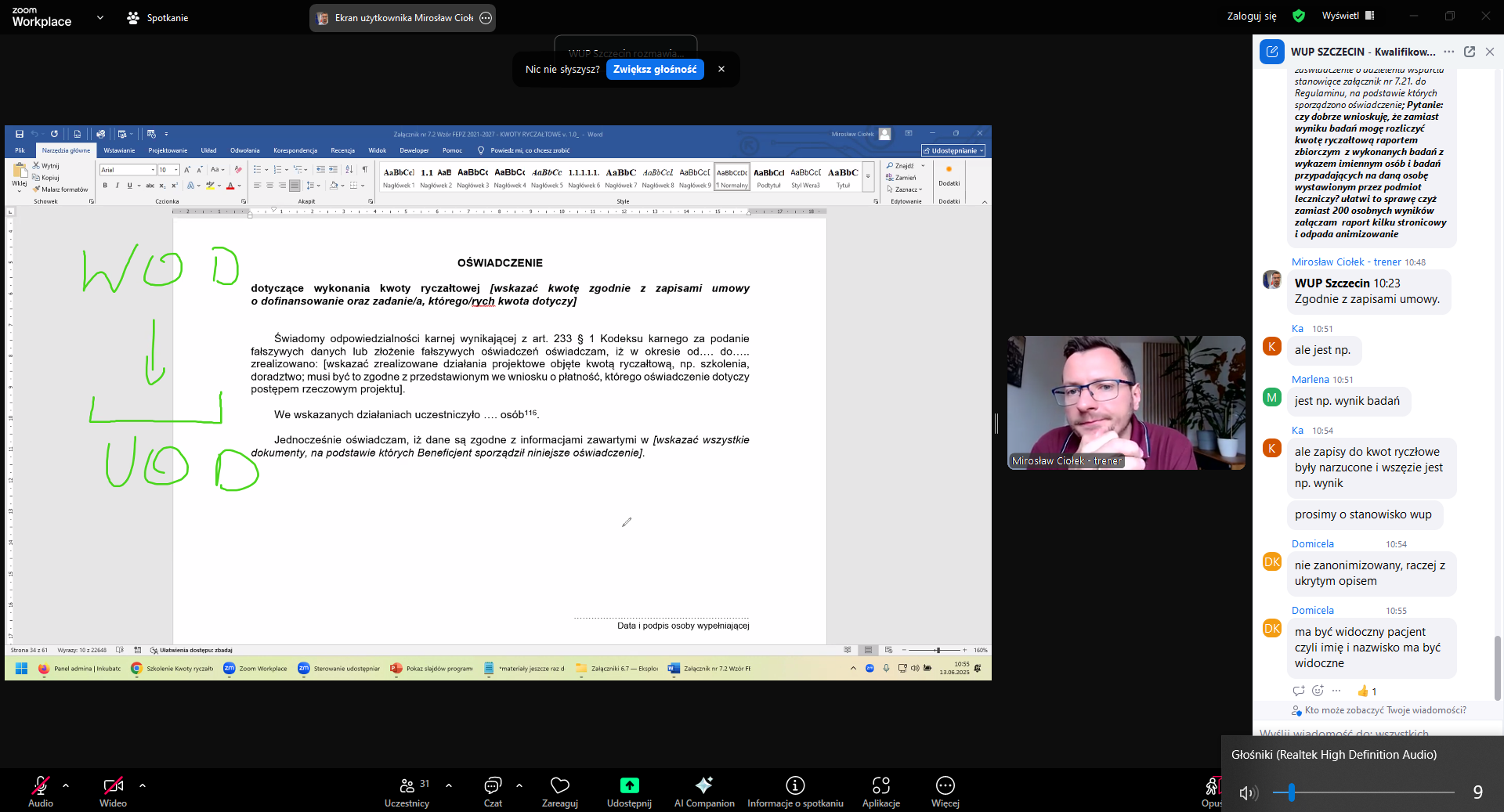Click the new chat compose icon
This screenshot has height=812, width=1504.
pos(1272,52)
